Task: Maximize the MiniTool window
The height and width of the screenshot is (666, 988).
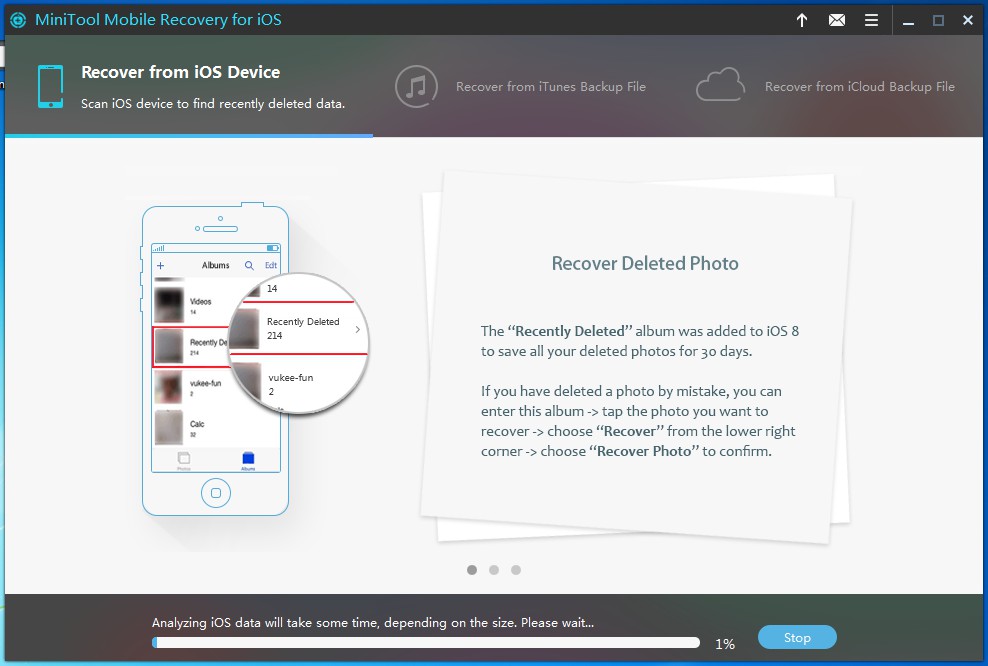Action: pos(938,20)
